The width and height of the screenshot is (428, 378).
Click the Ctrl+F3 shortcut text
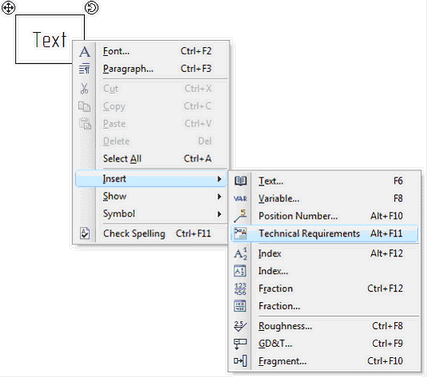tap(196, 69)
